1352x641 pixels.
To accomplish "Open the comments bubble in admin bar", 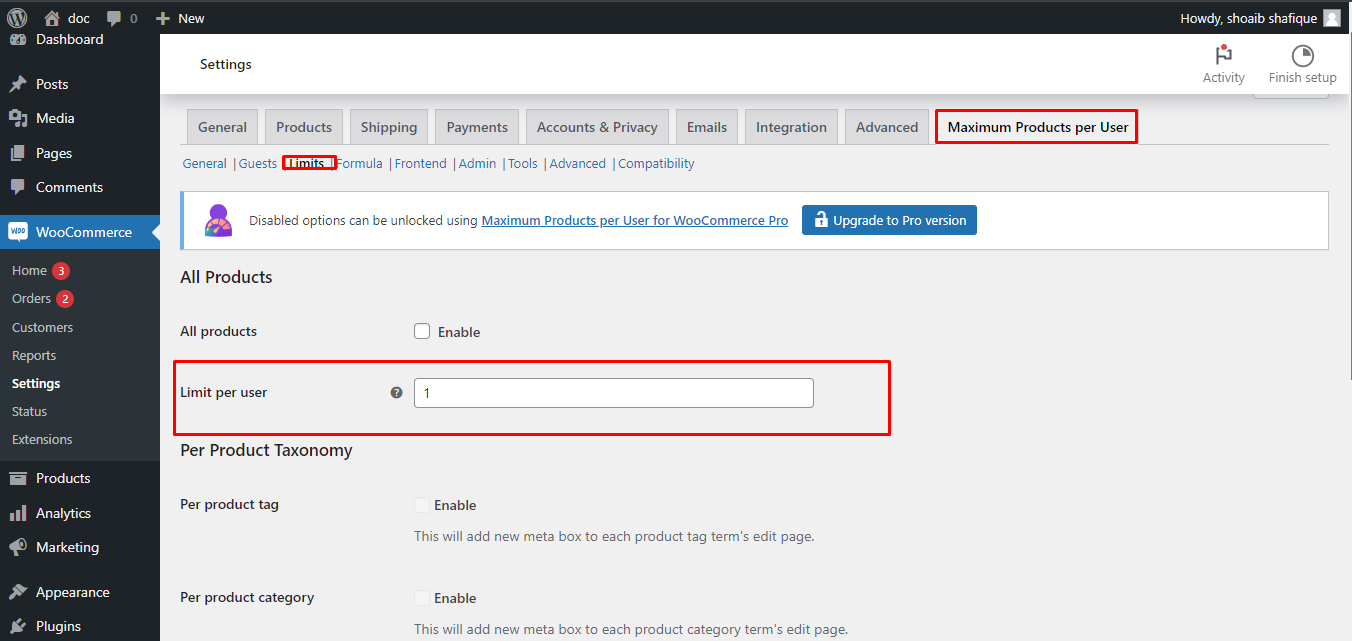I will tap(114, 18).
